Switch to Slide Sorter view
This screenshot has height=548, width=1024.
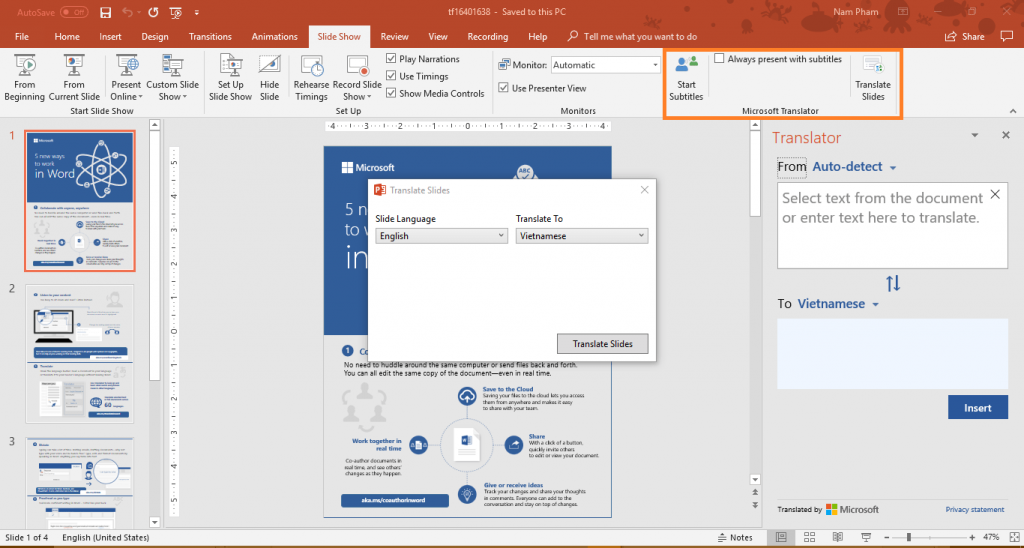(809, 537)
